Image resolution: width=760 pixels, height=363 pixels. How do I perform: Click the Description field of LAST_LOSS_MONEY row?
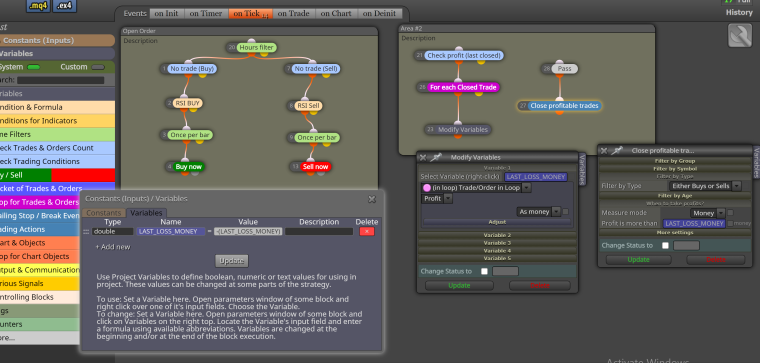[x=319, y=232]
